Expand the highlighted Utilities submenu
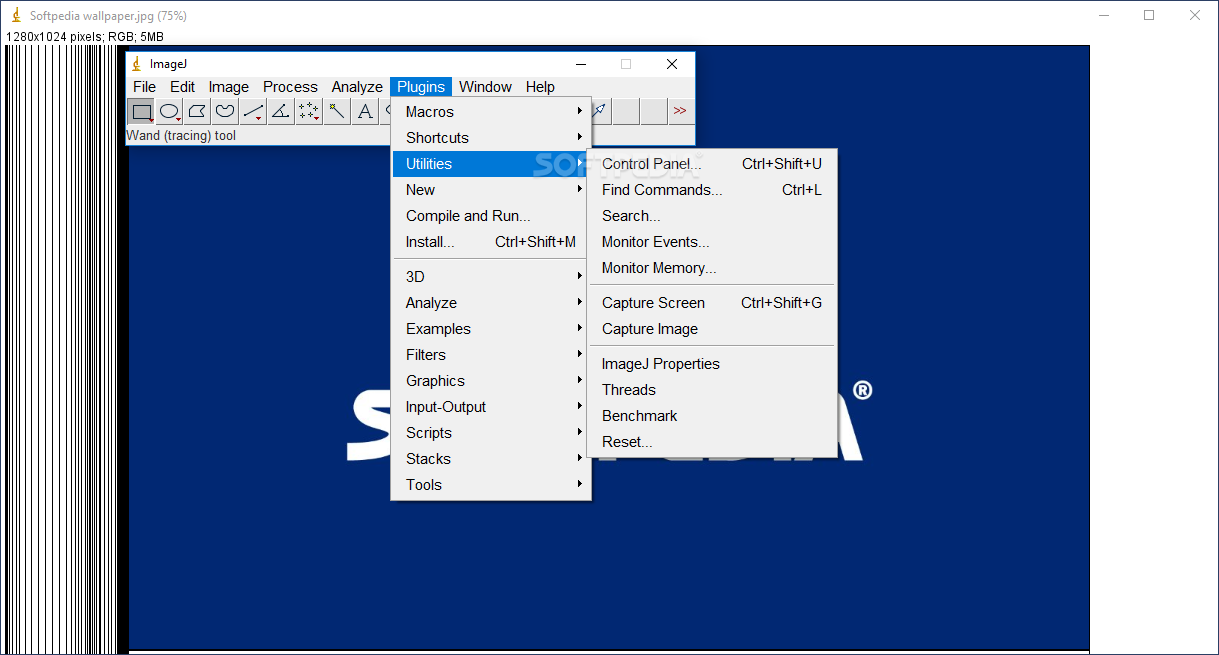The width and height of the screenshot is (1219, 655). coord(491,164)
